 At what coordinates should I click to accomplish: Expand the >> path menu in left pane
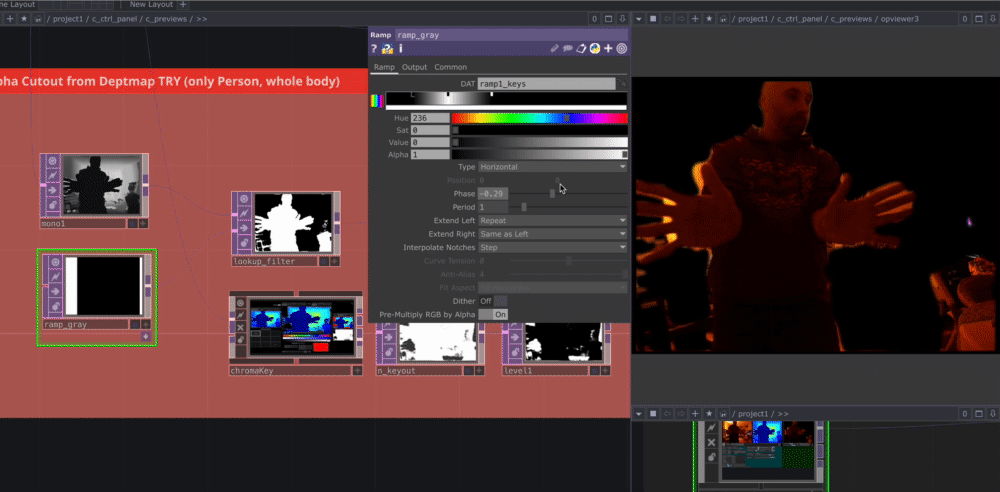[202, 19]
